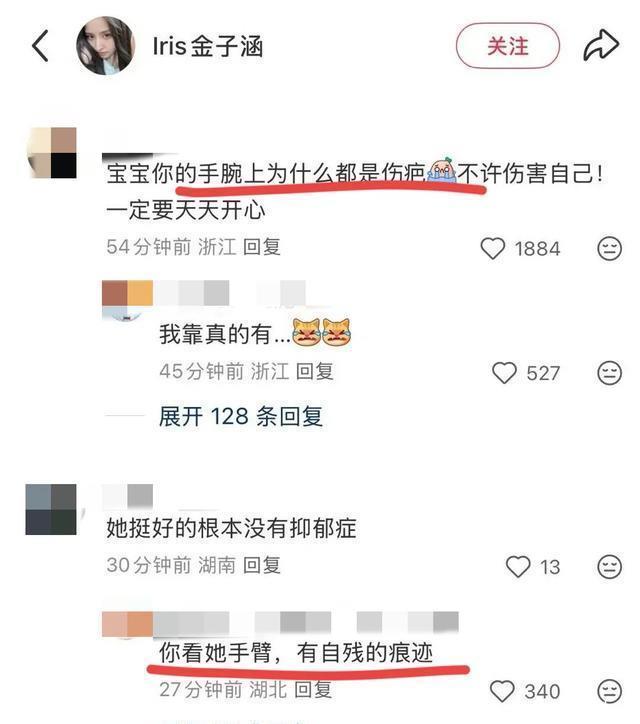Dislike the 1884-likes comment via face icon
The width and height of the screenshot is (640, 724).
(x=610, y=248)
